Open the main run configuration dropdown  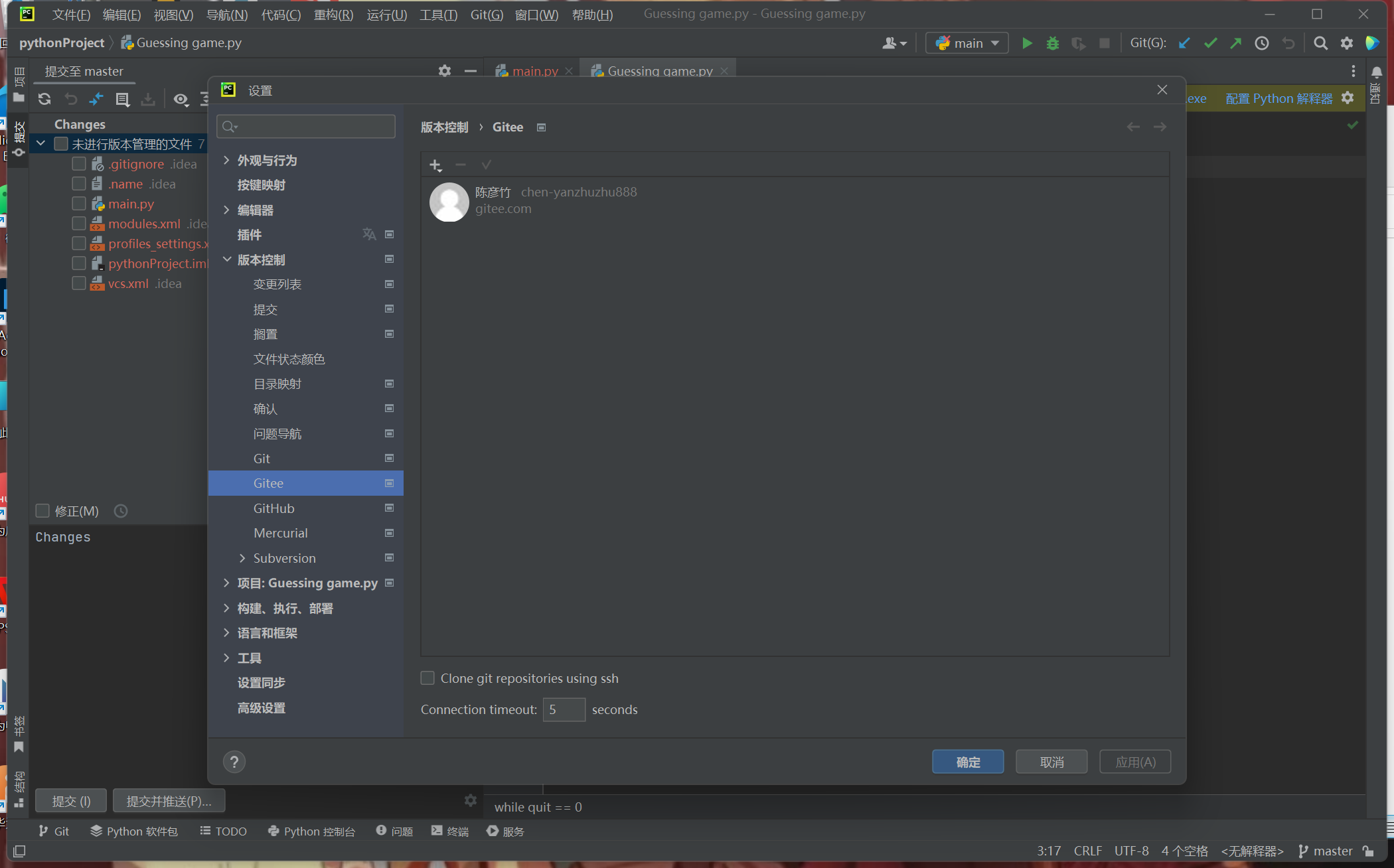967,43
